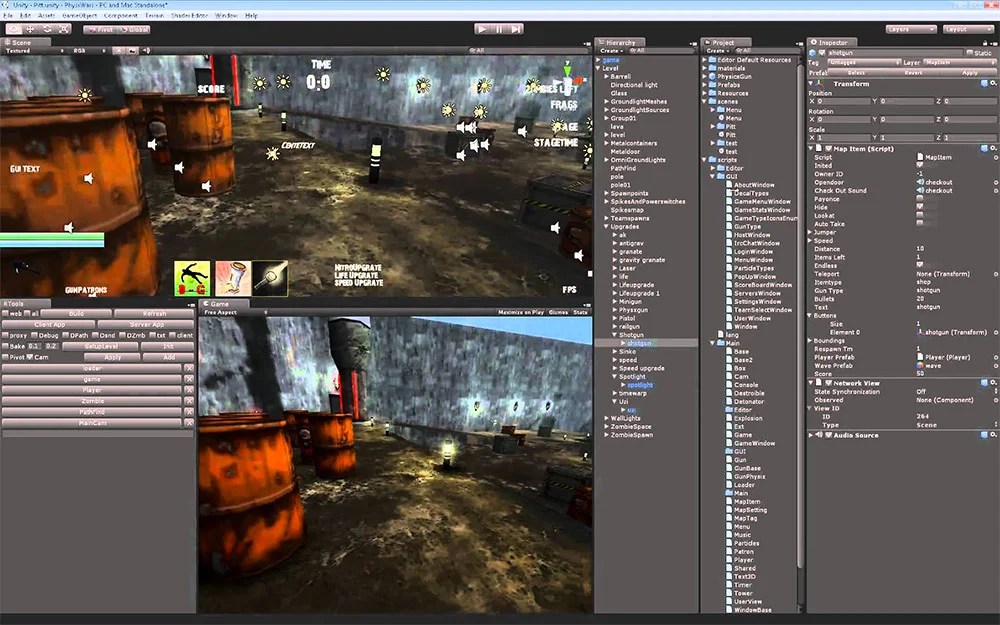
Task: Toggle Maximize on Play in Game view
Action: pyautogui.click(x=521, y=312)
